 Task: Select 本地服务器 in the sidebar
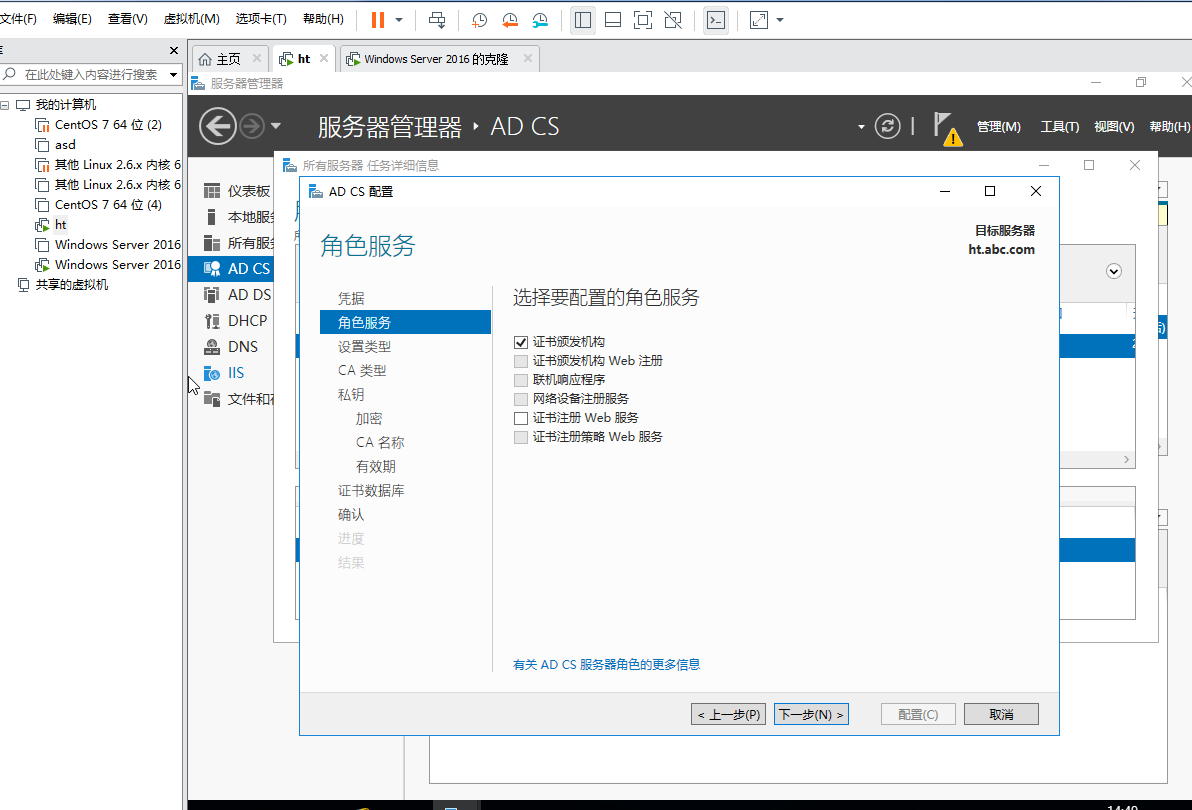[x=238, y=217]
